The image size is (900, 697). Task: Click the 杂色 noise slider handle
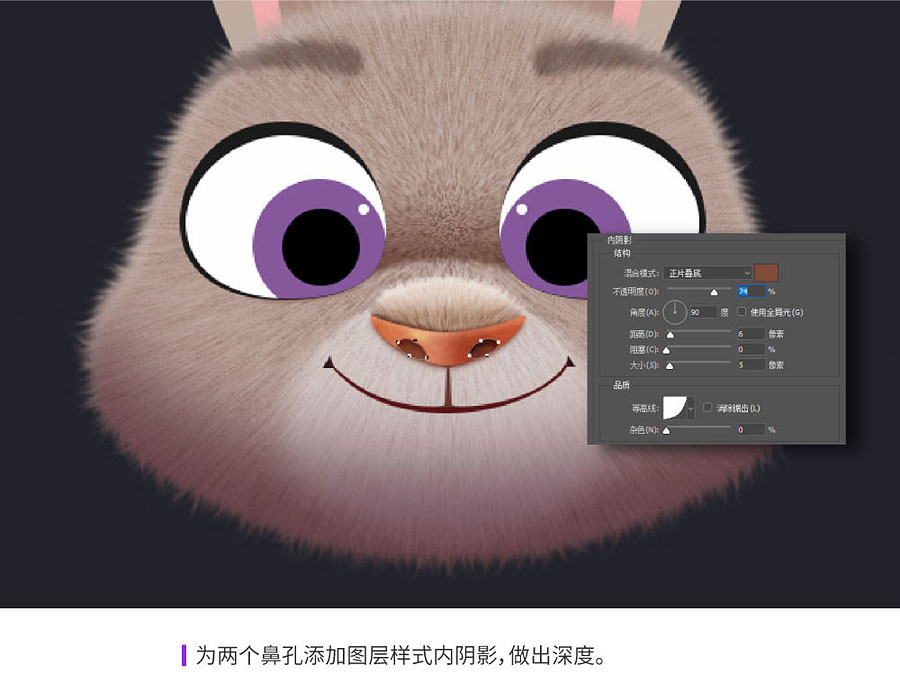(x=666, y=431)
